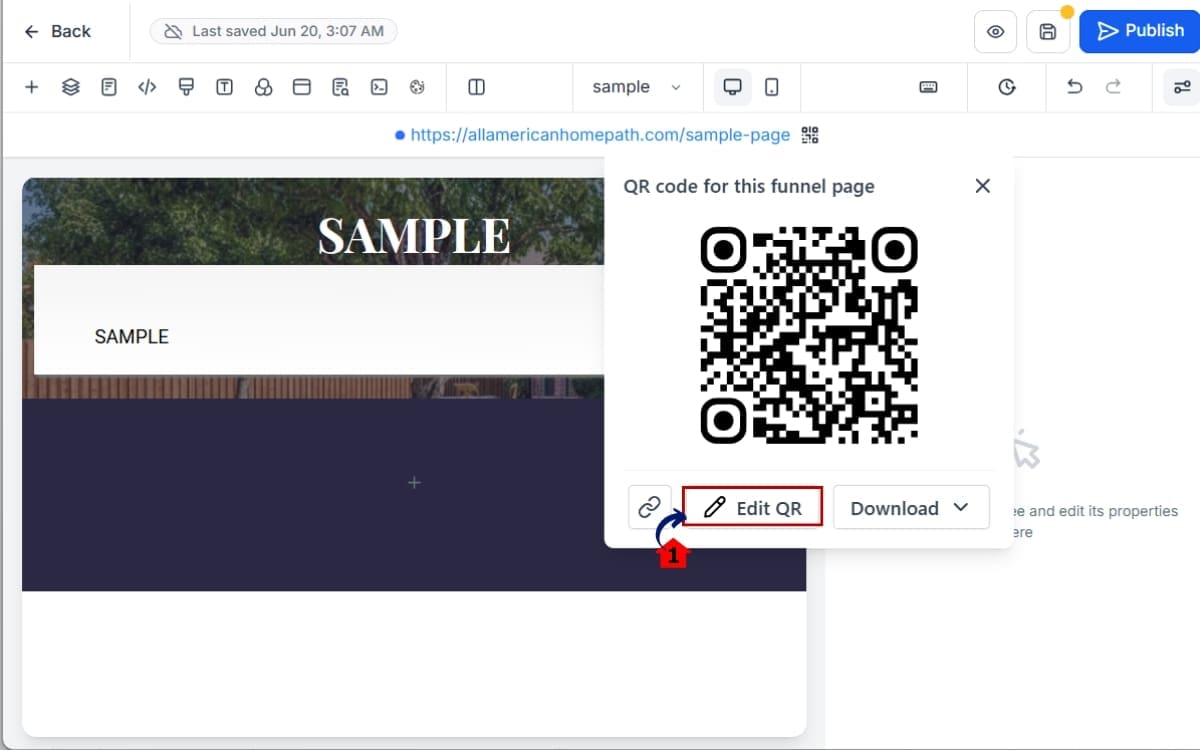Toggle the settings sliders panel icon
Image resolution: width=1200 pixels, height=750 pixels.
(1182, 87)
